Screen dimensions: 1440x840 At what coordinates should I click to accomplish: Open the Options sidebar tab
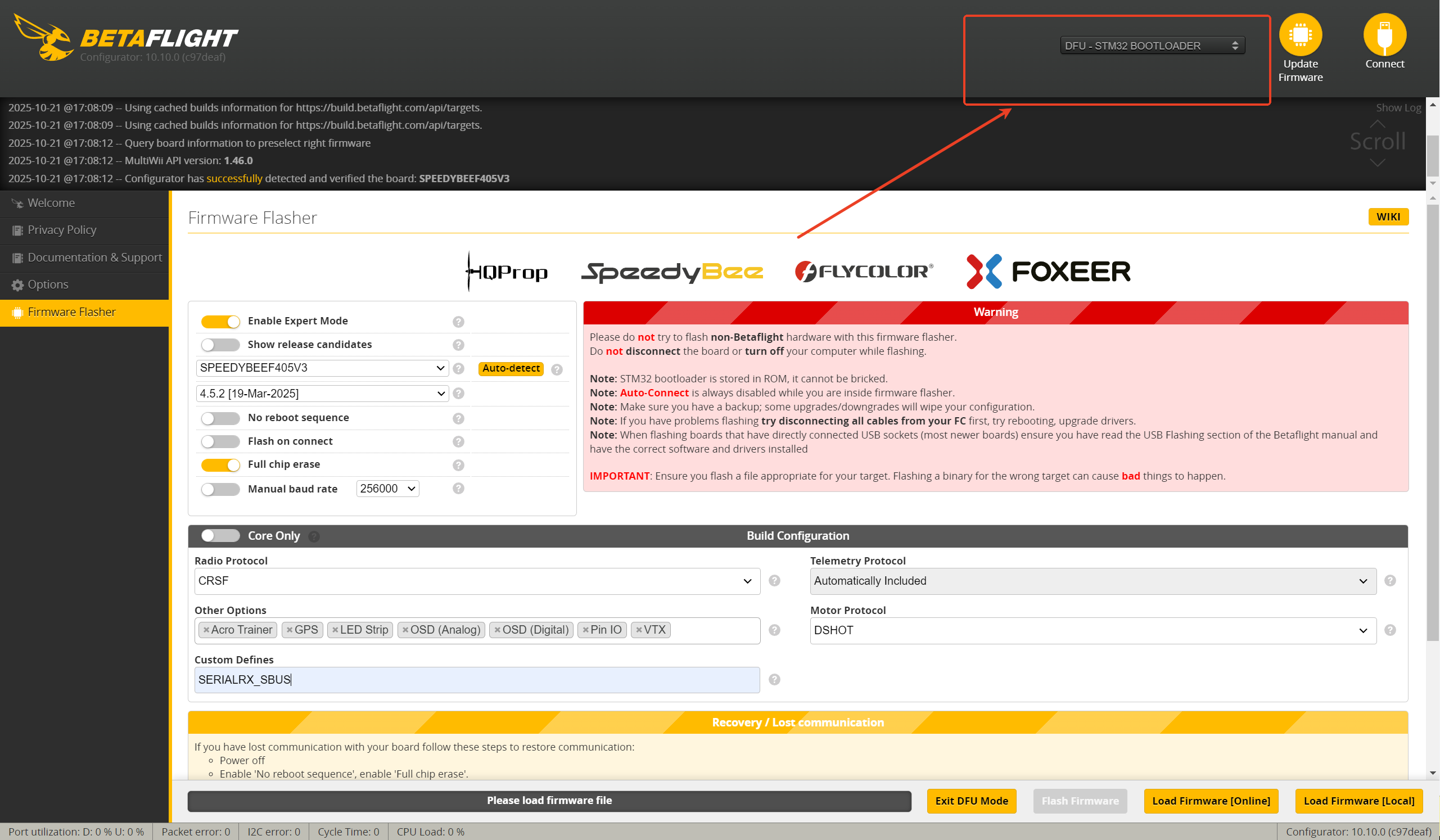tap(48, 284)
